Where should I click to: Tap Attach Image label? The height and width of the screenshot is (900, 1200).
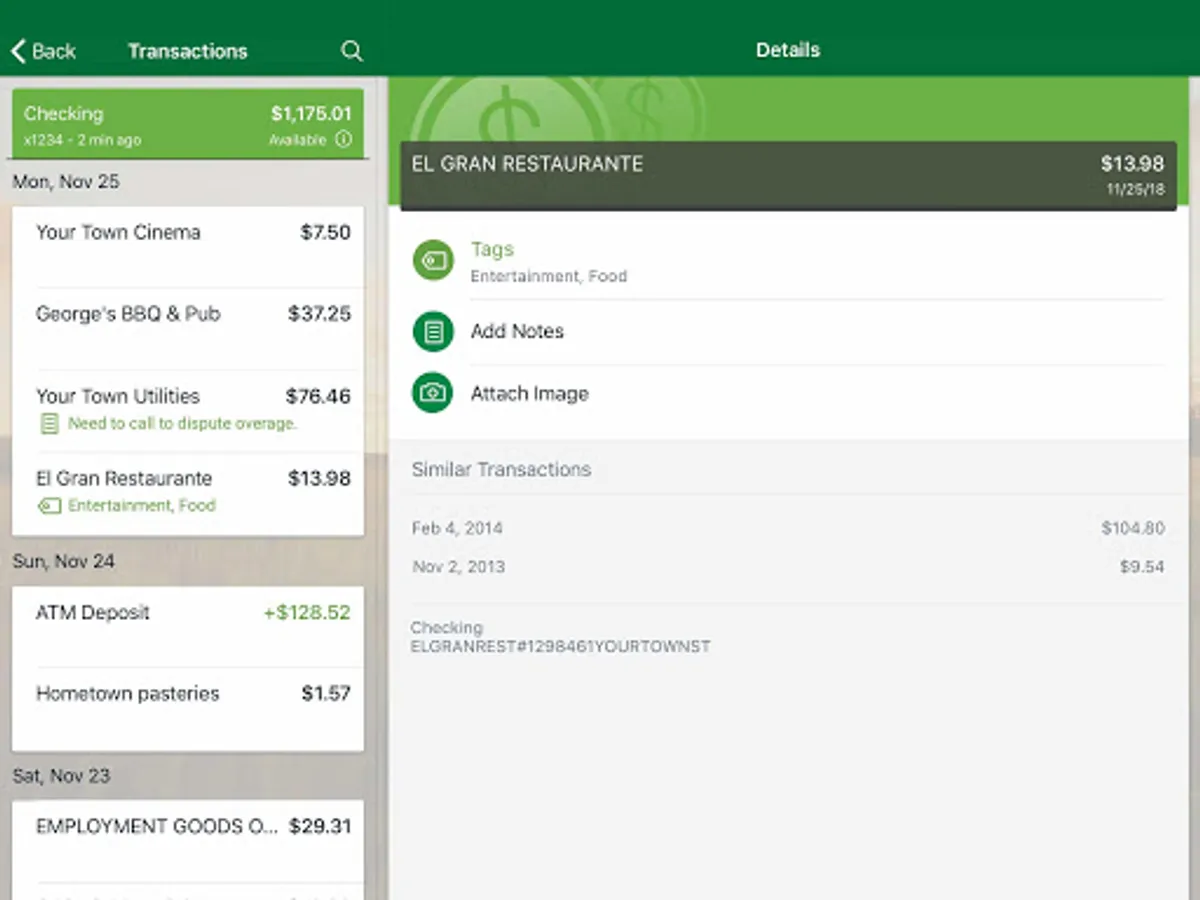tap(529, 394)
